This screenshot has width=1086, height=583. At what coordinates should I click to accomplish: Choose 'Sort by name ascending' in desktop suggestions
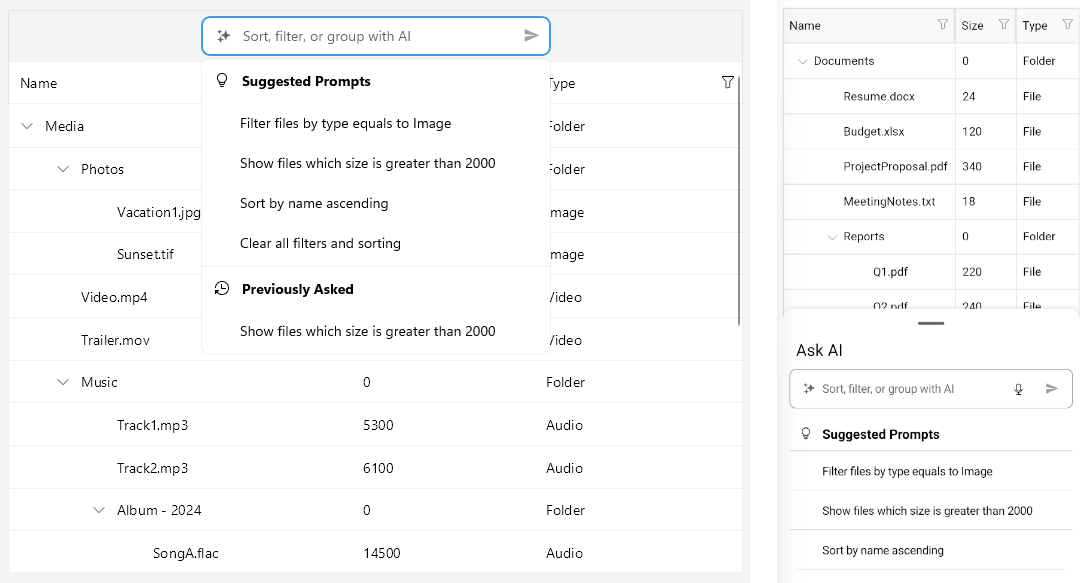click(x=314, y=203)
